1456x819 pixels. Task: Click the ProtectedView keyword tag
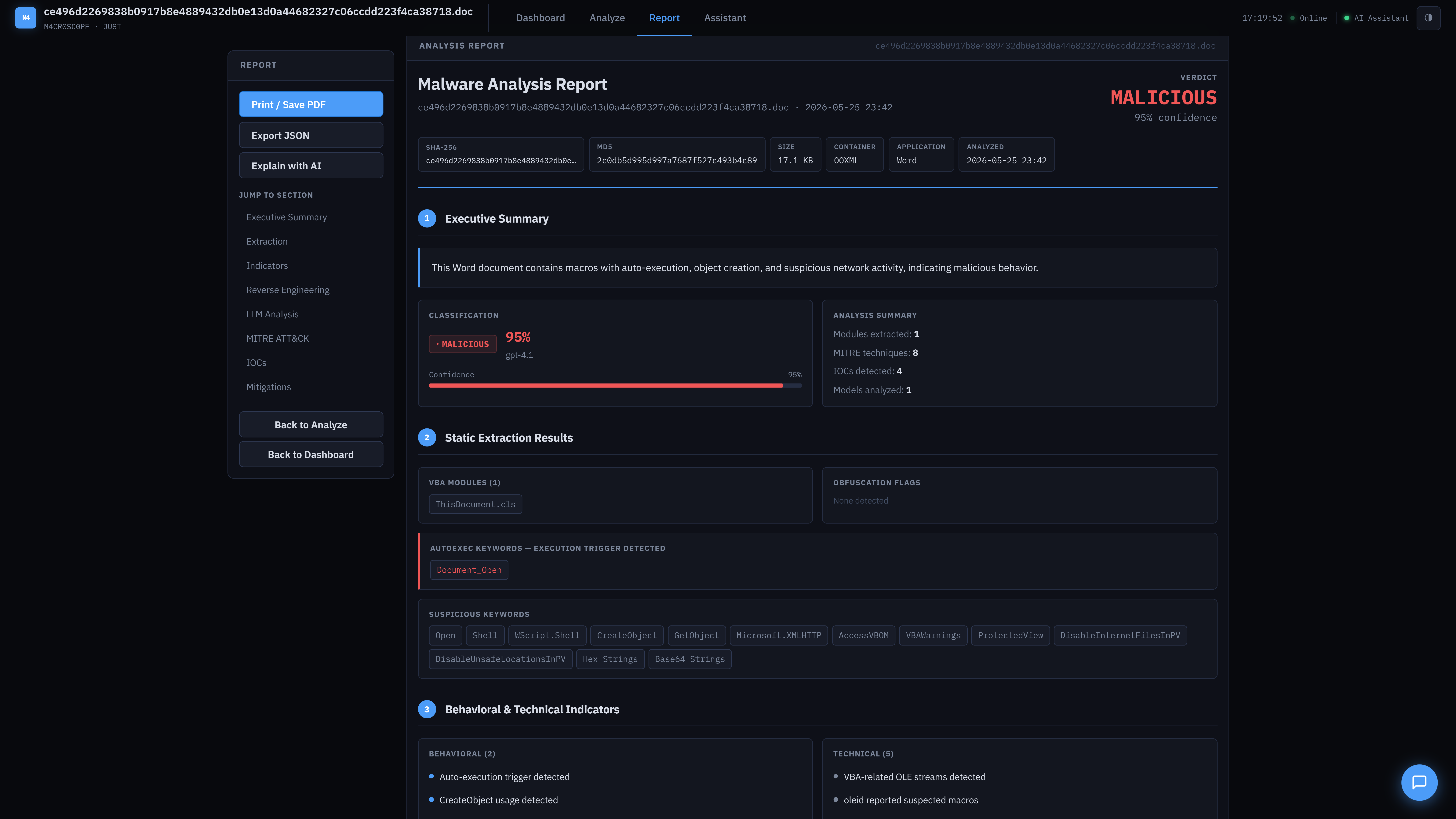[x=1011, y=635]
